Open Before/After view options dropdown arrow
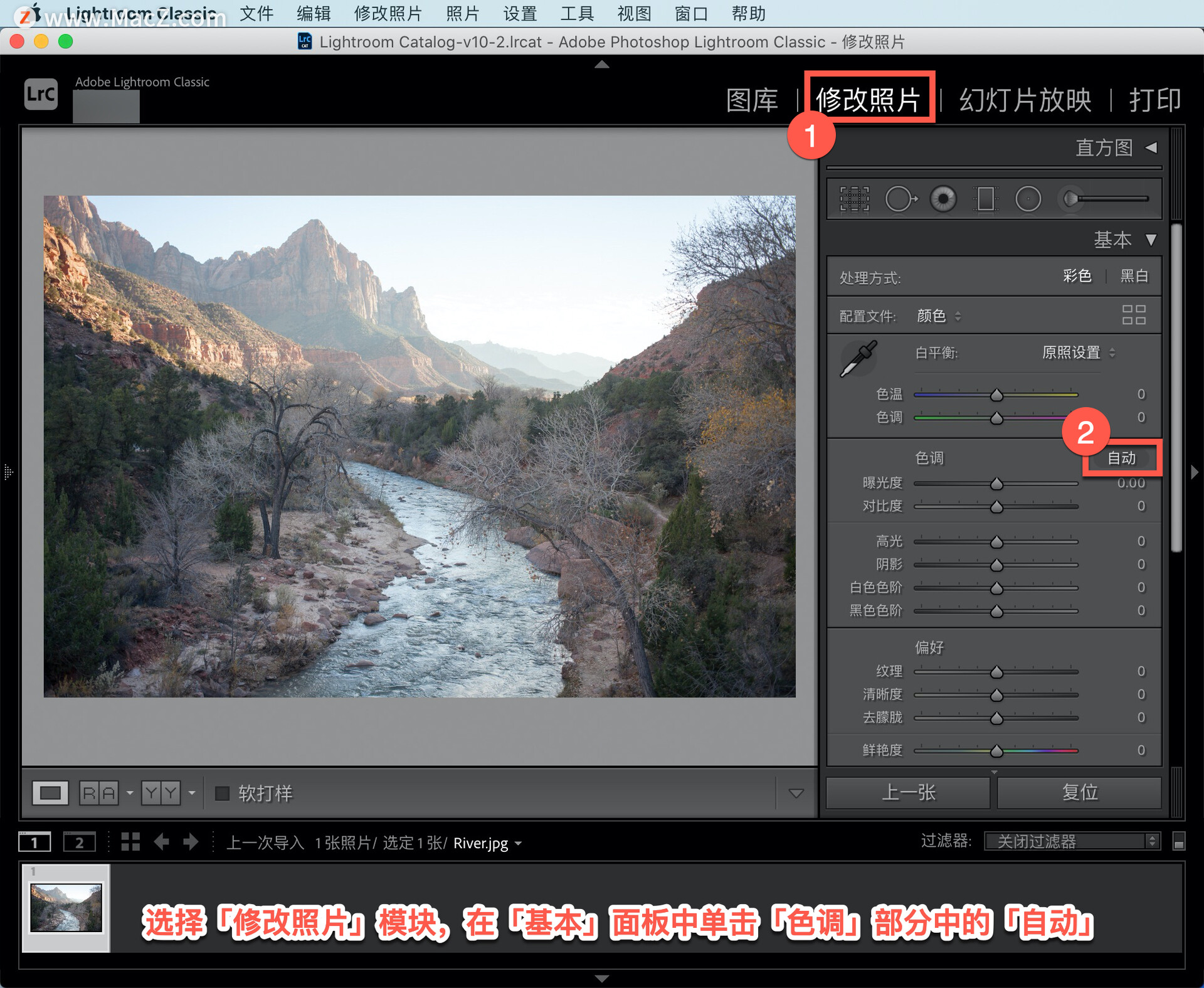The image size is (1204, 988). pyautogui.click(x=191, y=794)
